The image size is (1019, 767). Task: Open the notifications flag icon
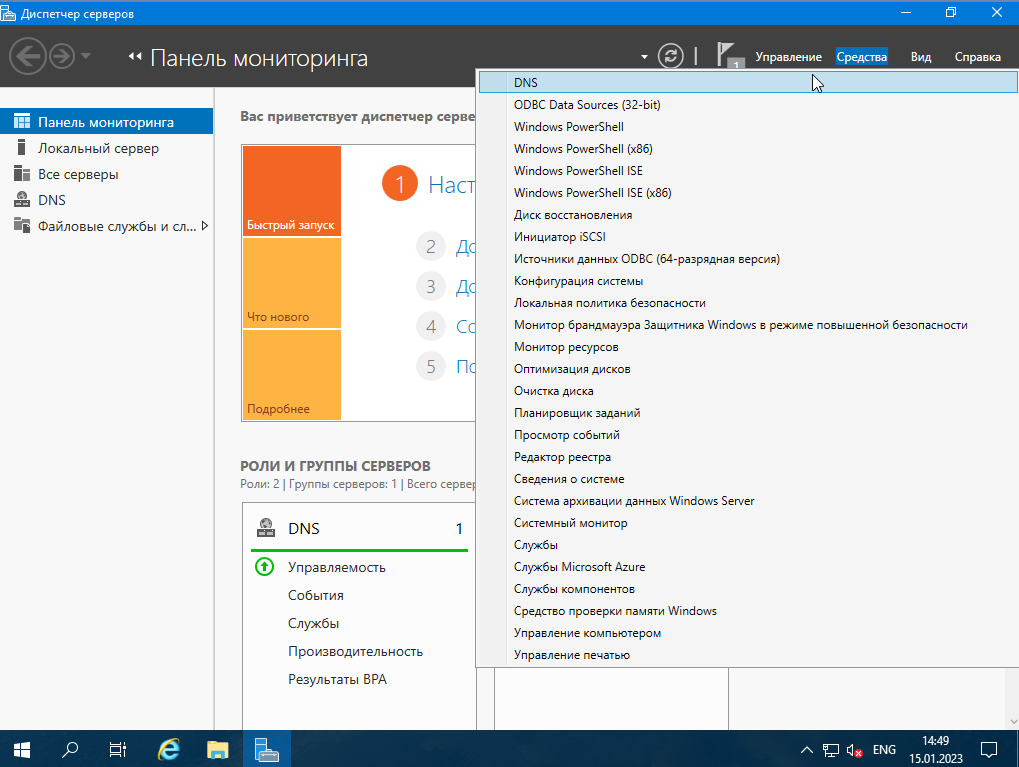730,55
